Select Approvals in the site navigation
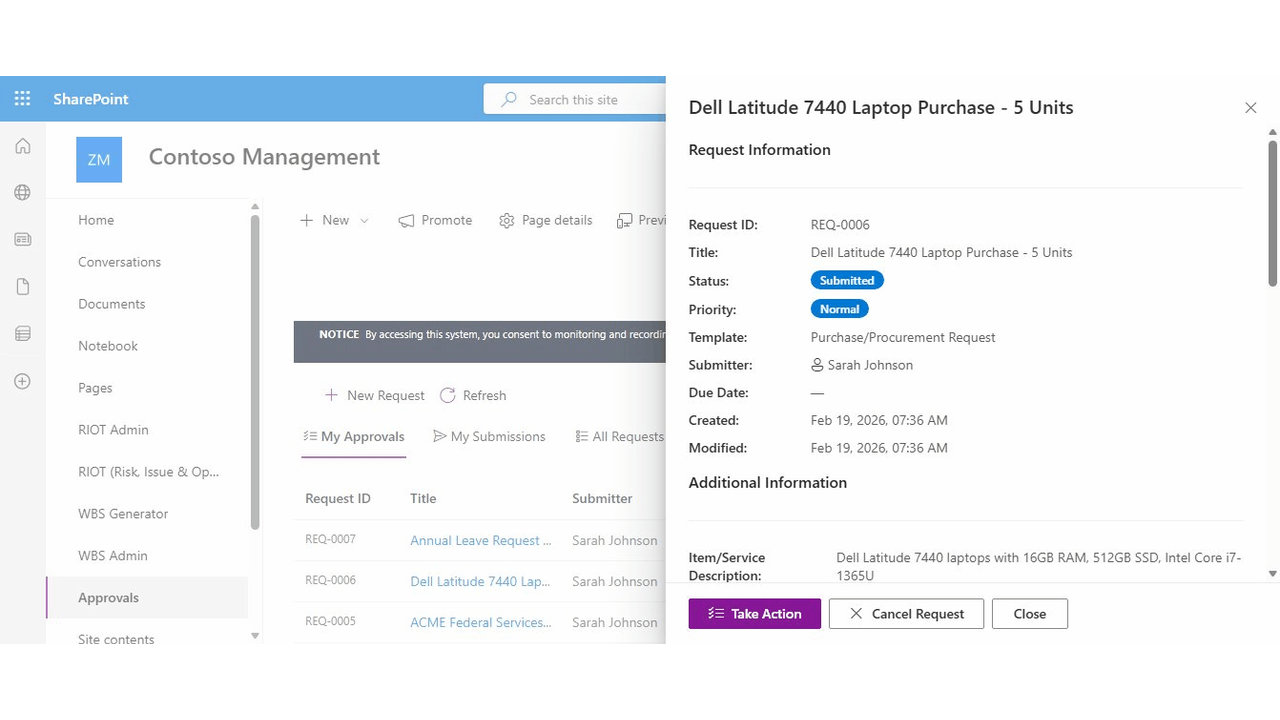This screenshot has height=720, width=1280. 108,597
